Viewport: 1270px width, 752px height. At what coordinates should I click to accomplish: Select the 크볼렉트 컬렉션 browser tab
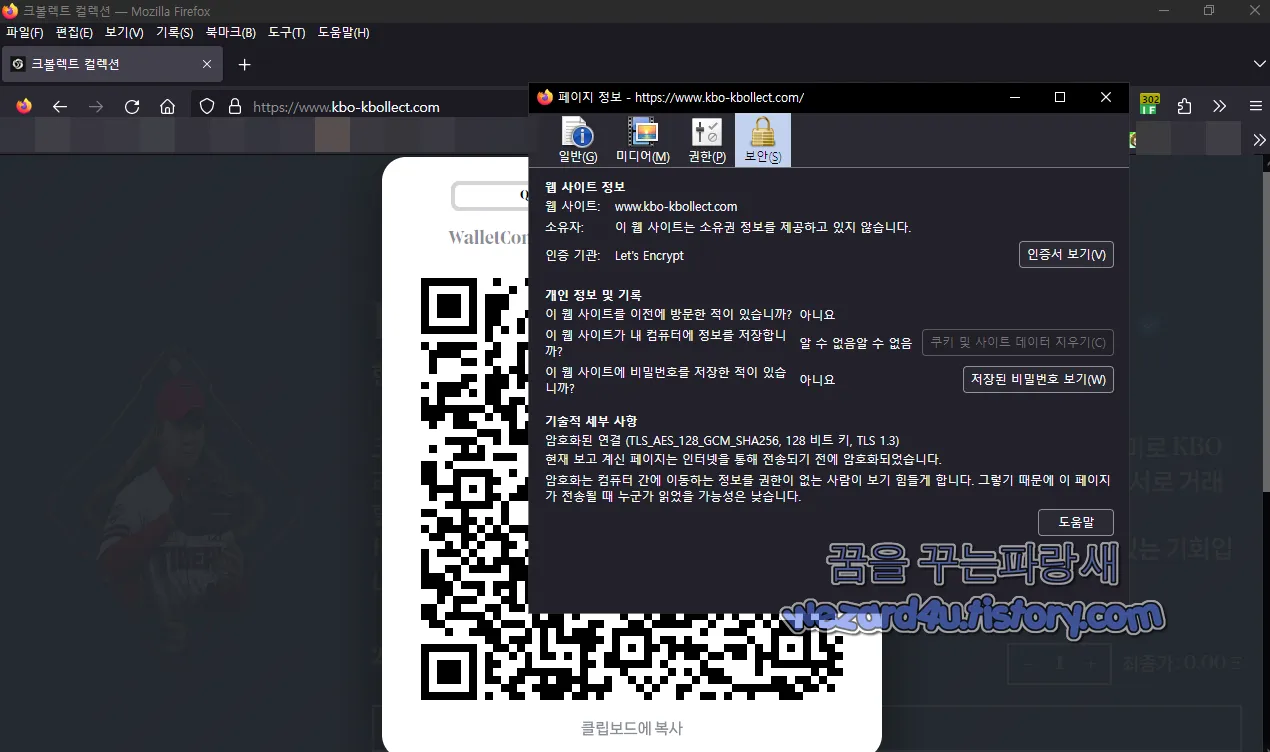(112, 64)
